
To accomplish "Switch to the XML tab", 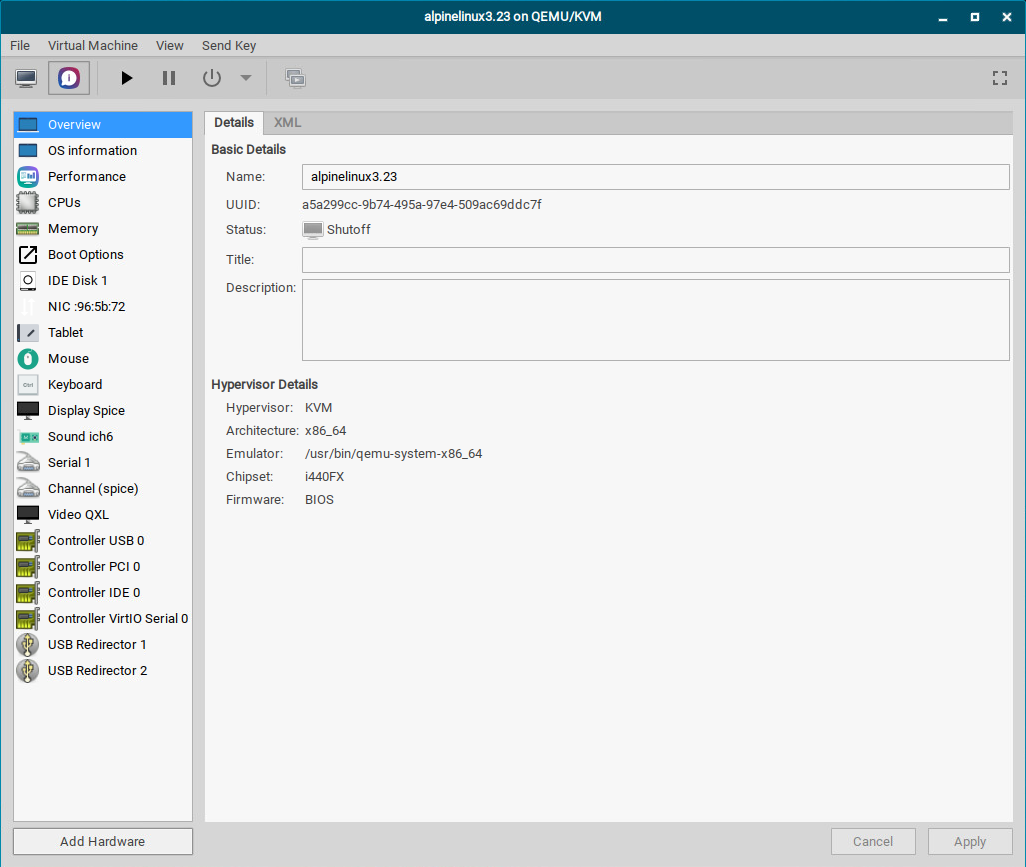I will [x=287, y=122].
